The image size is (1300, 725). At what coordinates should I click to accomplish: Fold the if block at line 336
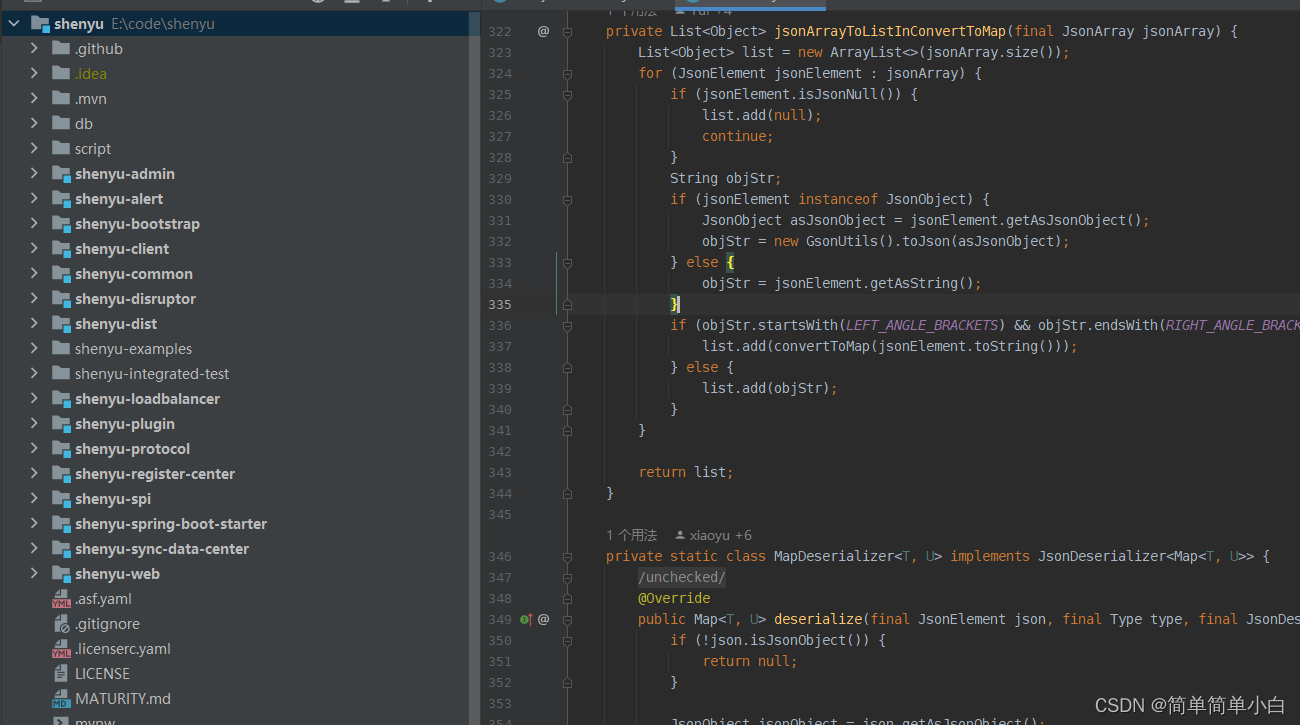tap(567, 325)
